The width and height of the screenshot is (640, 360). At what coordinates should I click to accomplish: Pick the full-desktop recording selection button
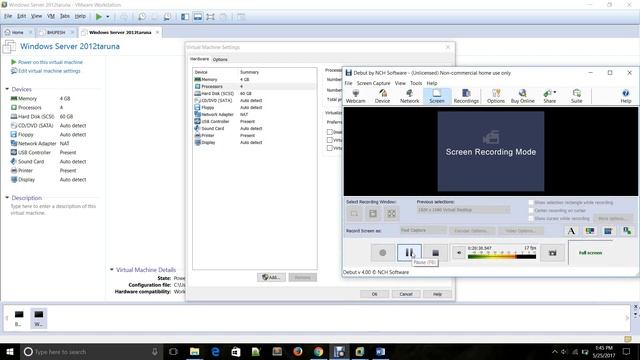point(391,213)
